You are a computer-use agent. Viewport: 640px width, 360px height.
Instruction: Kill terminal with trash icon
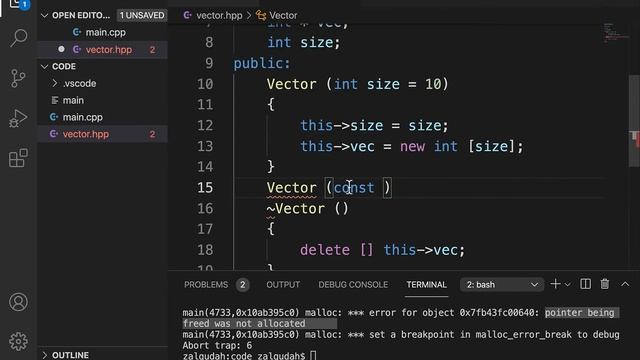605,284
